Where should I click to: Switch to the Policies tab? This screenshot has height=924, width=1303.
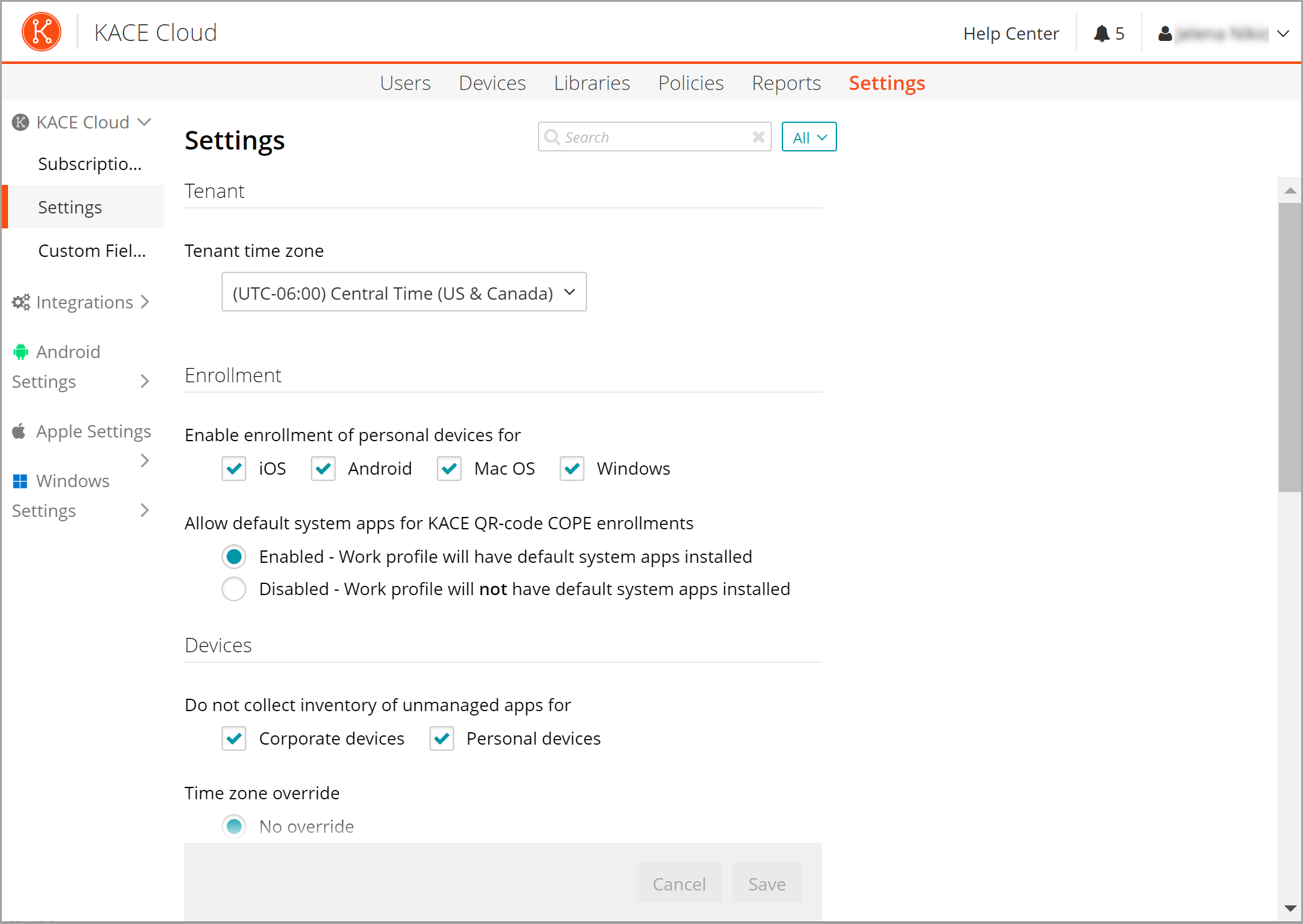[691, 83]
